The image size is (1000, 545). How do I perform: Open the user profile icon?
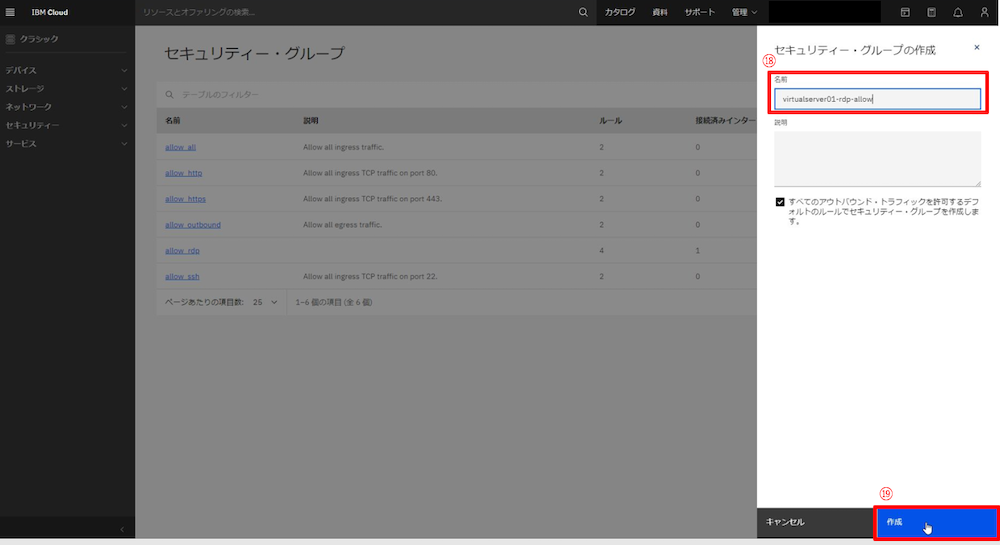984,12
